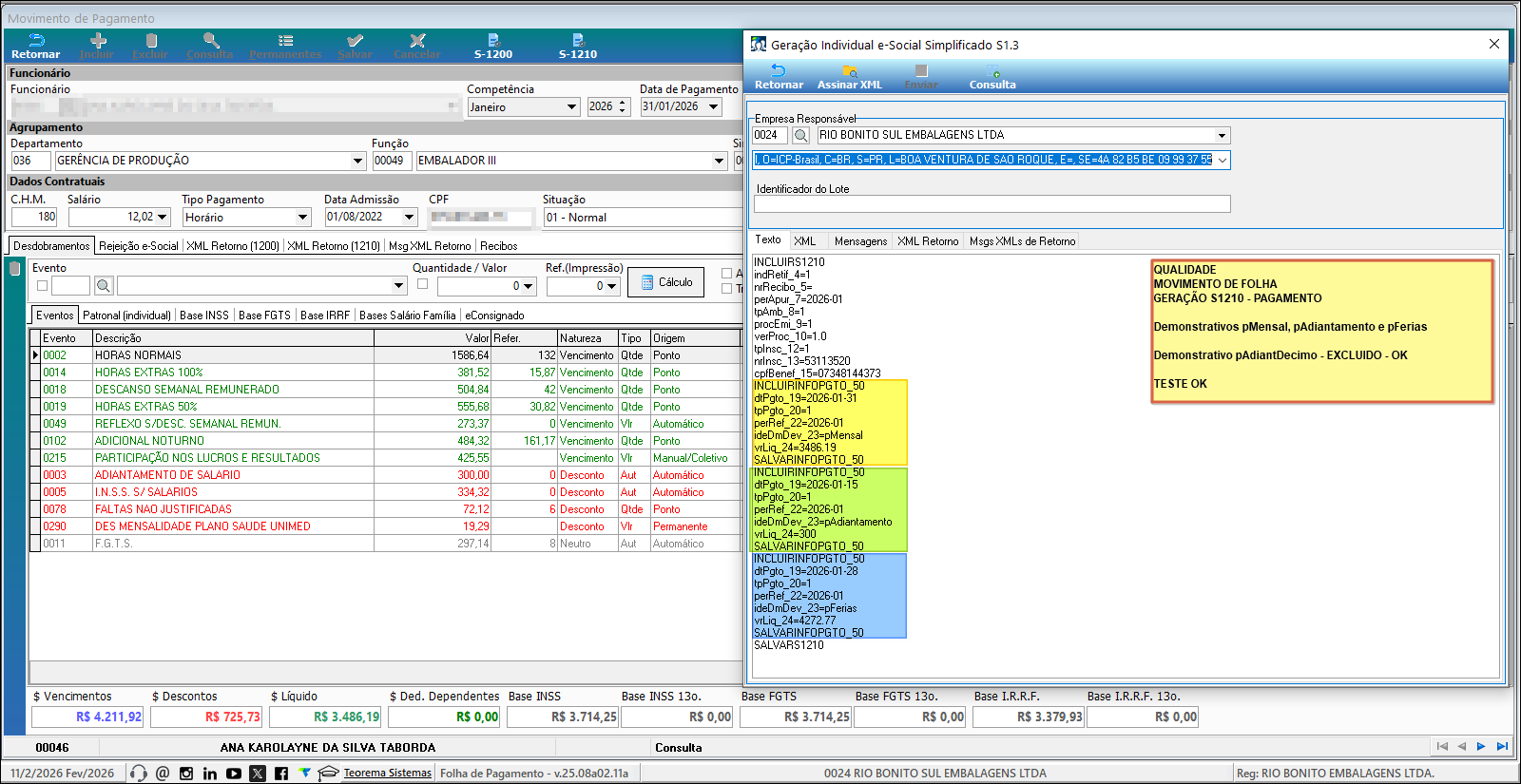The image size is (1521, 784).
Task: Open the Base INSS tab
Action: pos(203,316)
